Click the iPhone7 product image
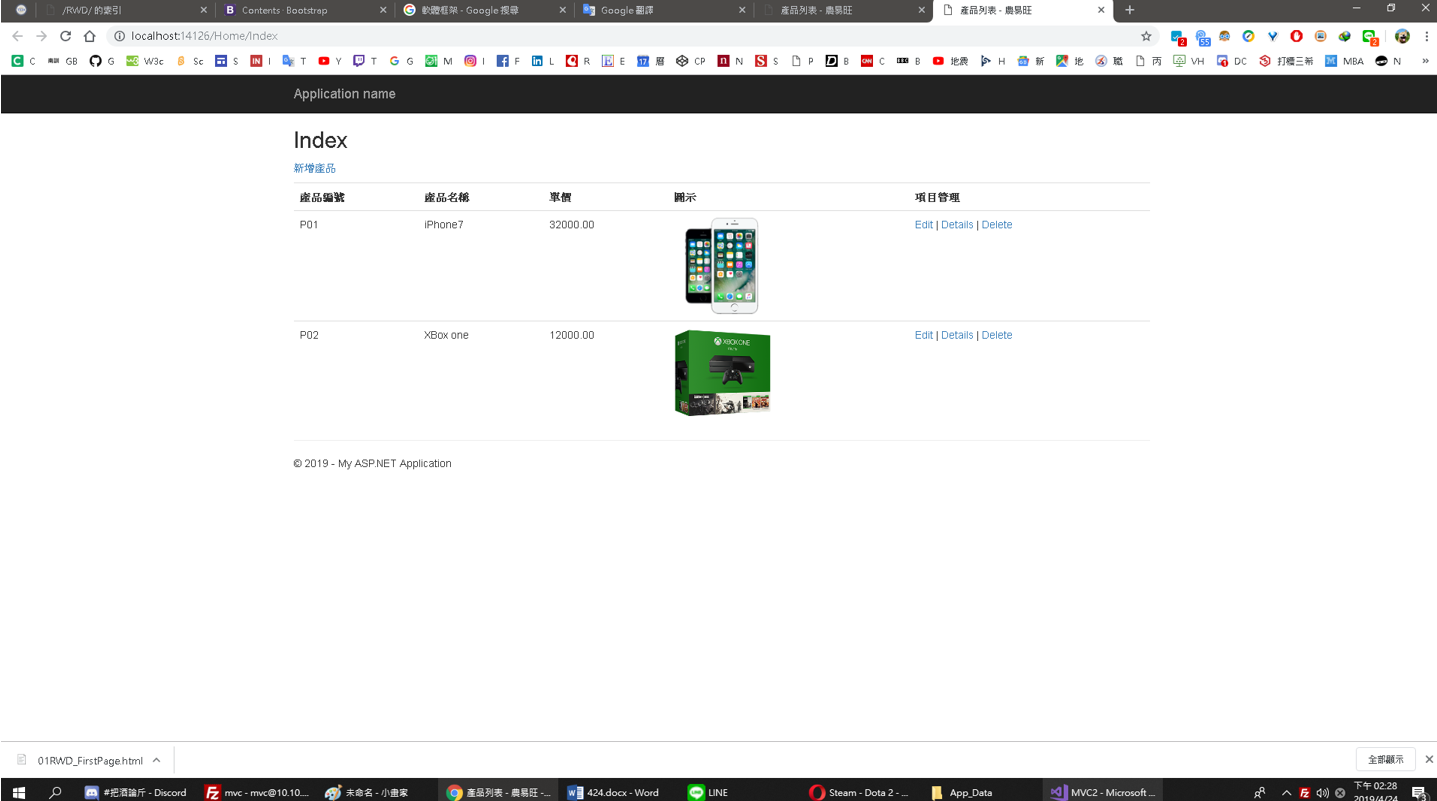This screenshot has height=801, width=1437. (x=721, y=266)
